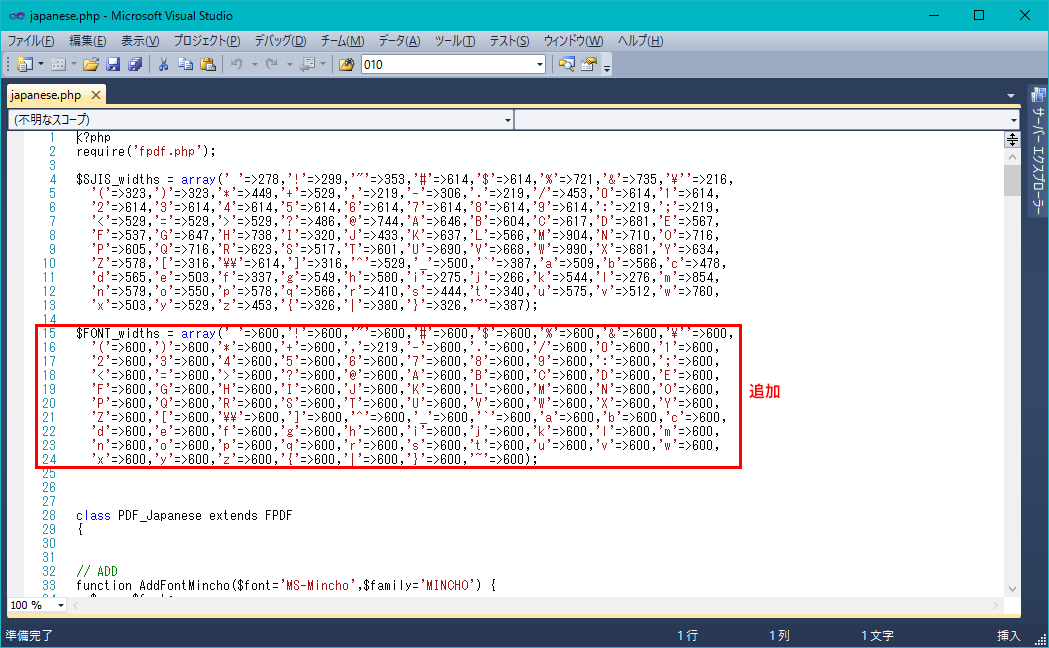Image resolution: width=1049 pixels, height=648 pixels.
Task: Click the Paste clipboard icon
Action: [x=208, y=64]
